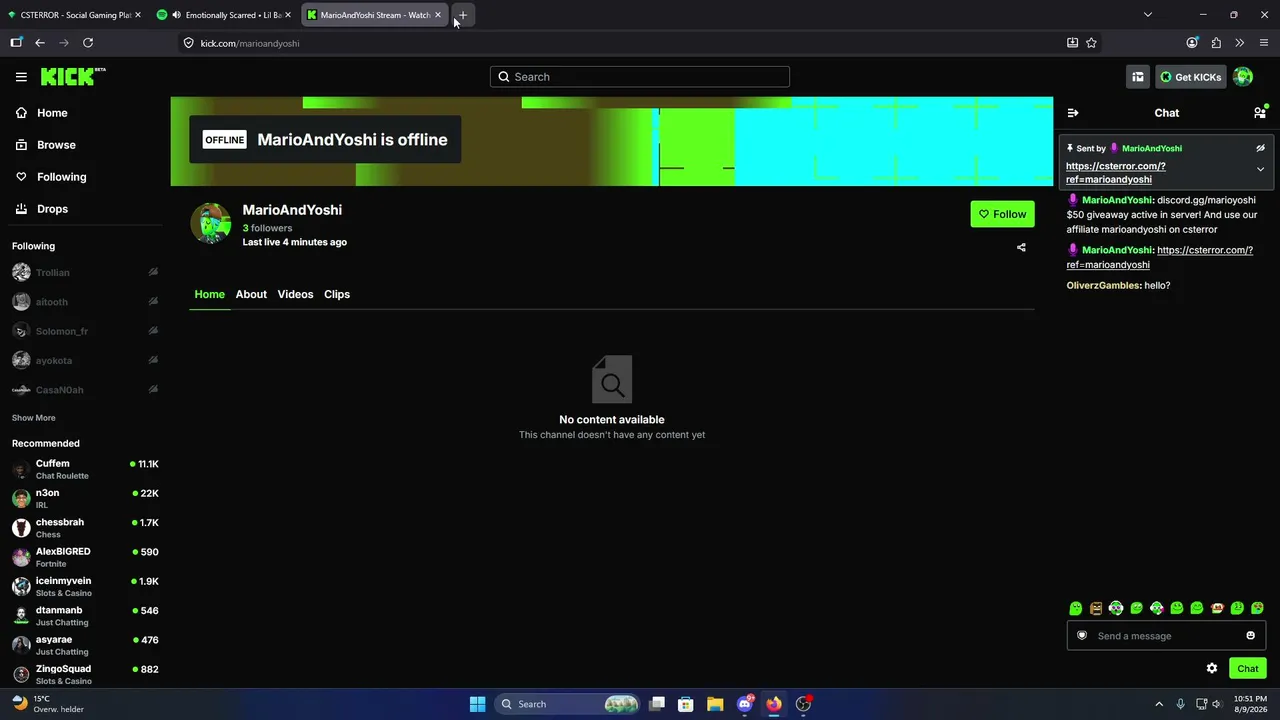Switch to the CSTERROR browser tab
The width and height of the screenshot is (1280, 720).
pos(75,15)
